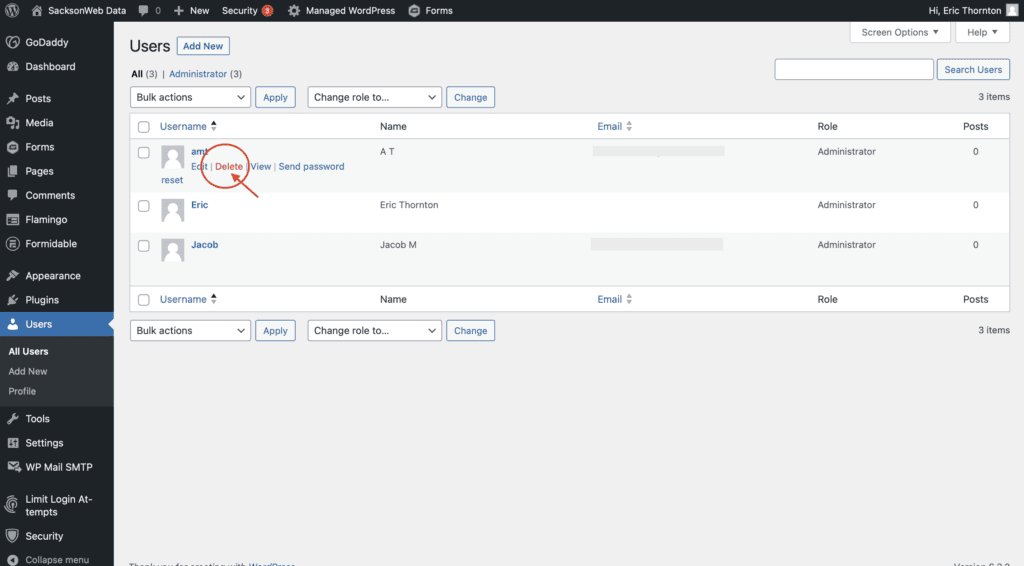Click the Comments sidebar icon
The height and width of the screenshot is (566, 1024).
tap(12, 195)
